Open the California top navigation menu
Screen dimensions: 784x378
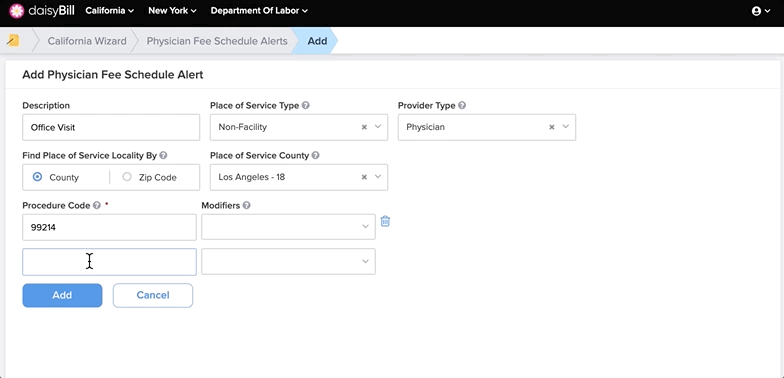(x=110, y=10)
